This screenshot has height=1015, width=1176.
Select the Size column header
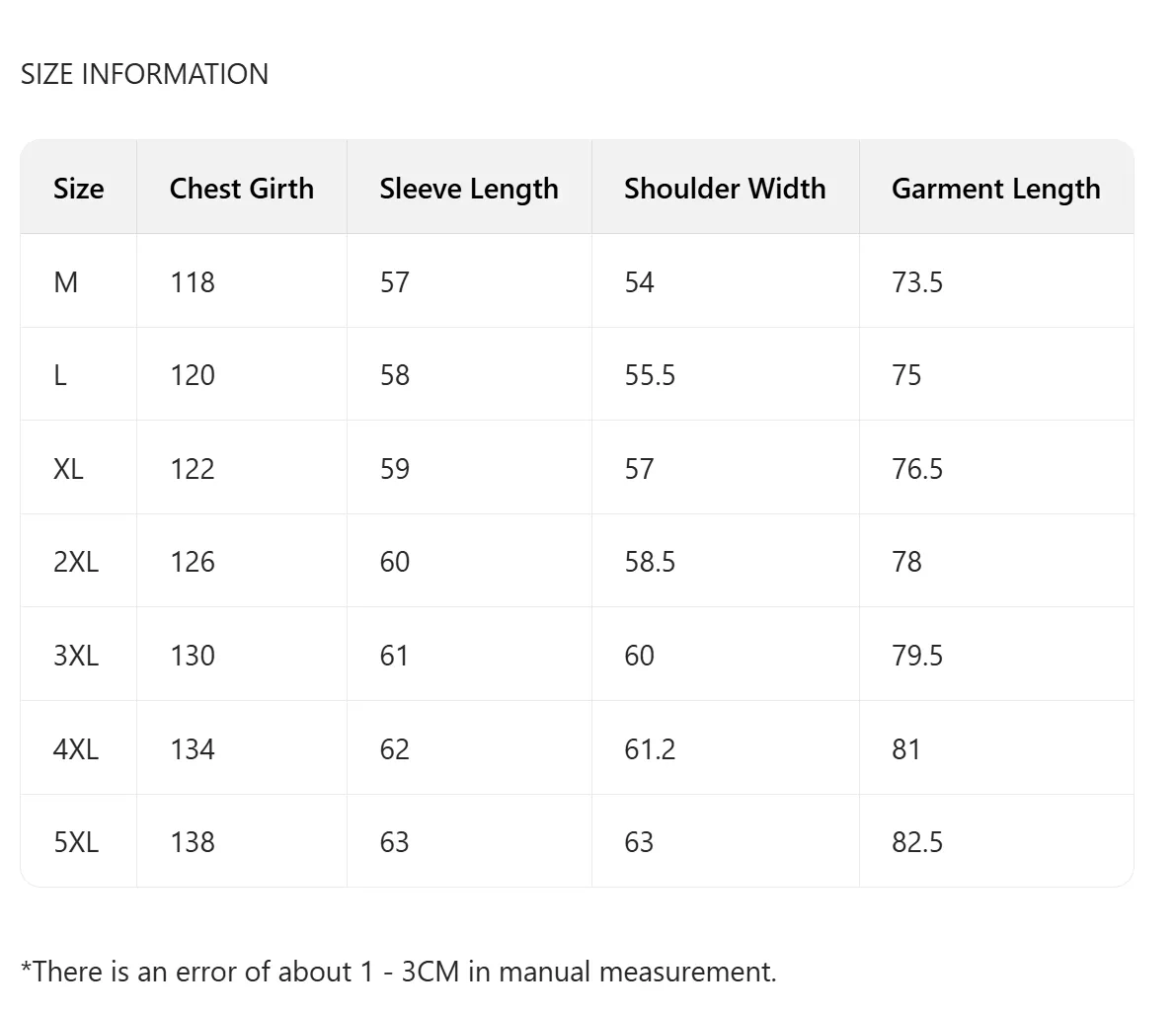tap(78, 189)
